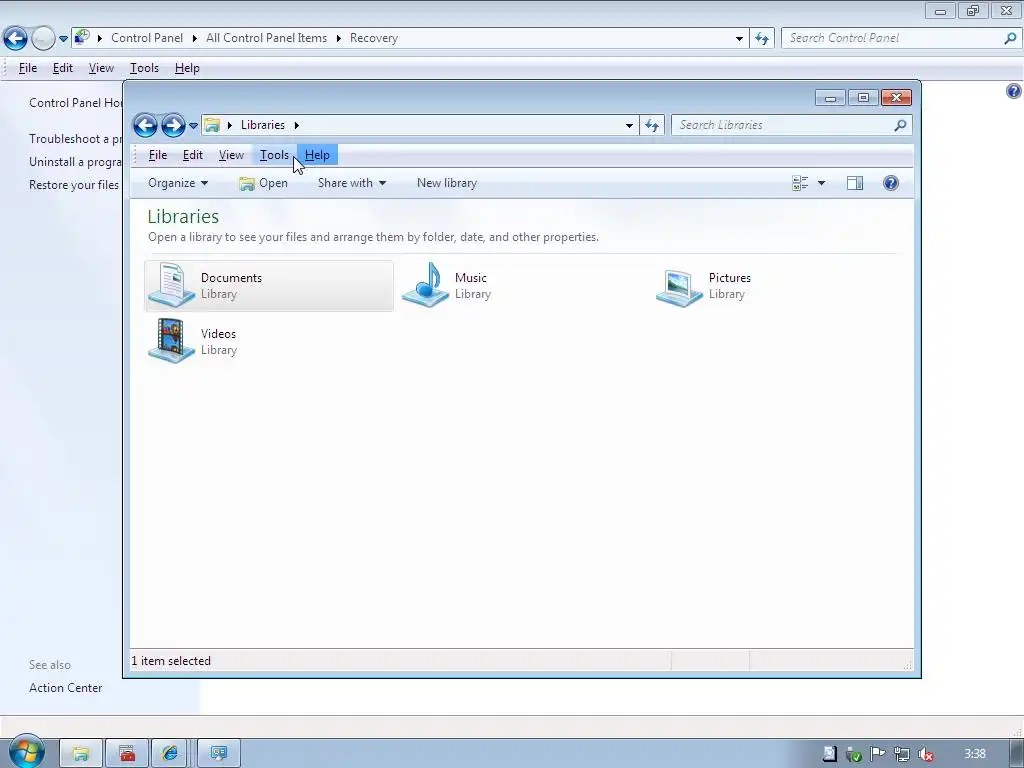Viewport: 1024px width, 768px height.
Task: Open File menu in Control Panel
Action: pyautogui.click(x=28, y=68)
